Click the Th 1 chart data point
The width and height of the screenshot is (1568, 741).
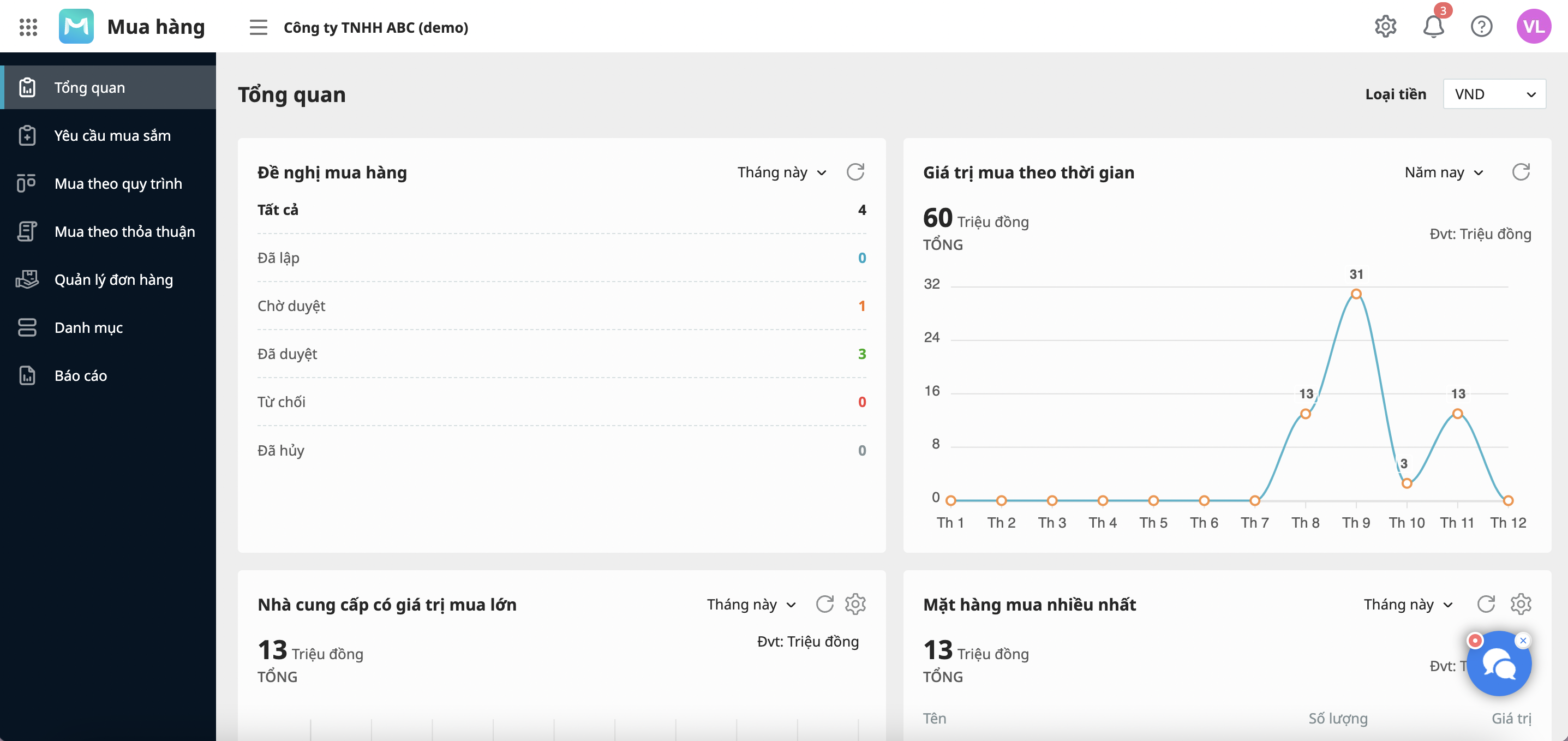coord(951,500)
